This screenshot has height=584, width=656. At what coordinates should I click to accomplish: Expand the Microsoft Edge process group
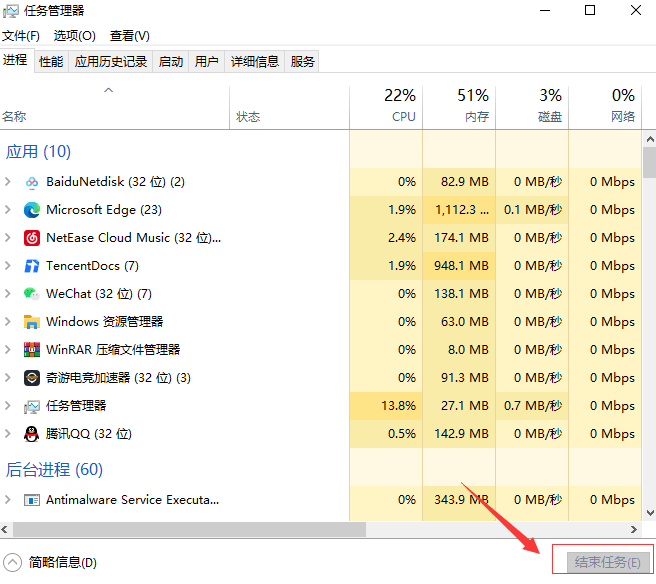point(8,210)
